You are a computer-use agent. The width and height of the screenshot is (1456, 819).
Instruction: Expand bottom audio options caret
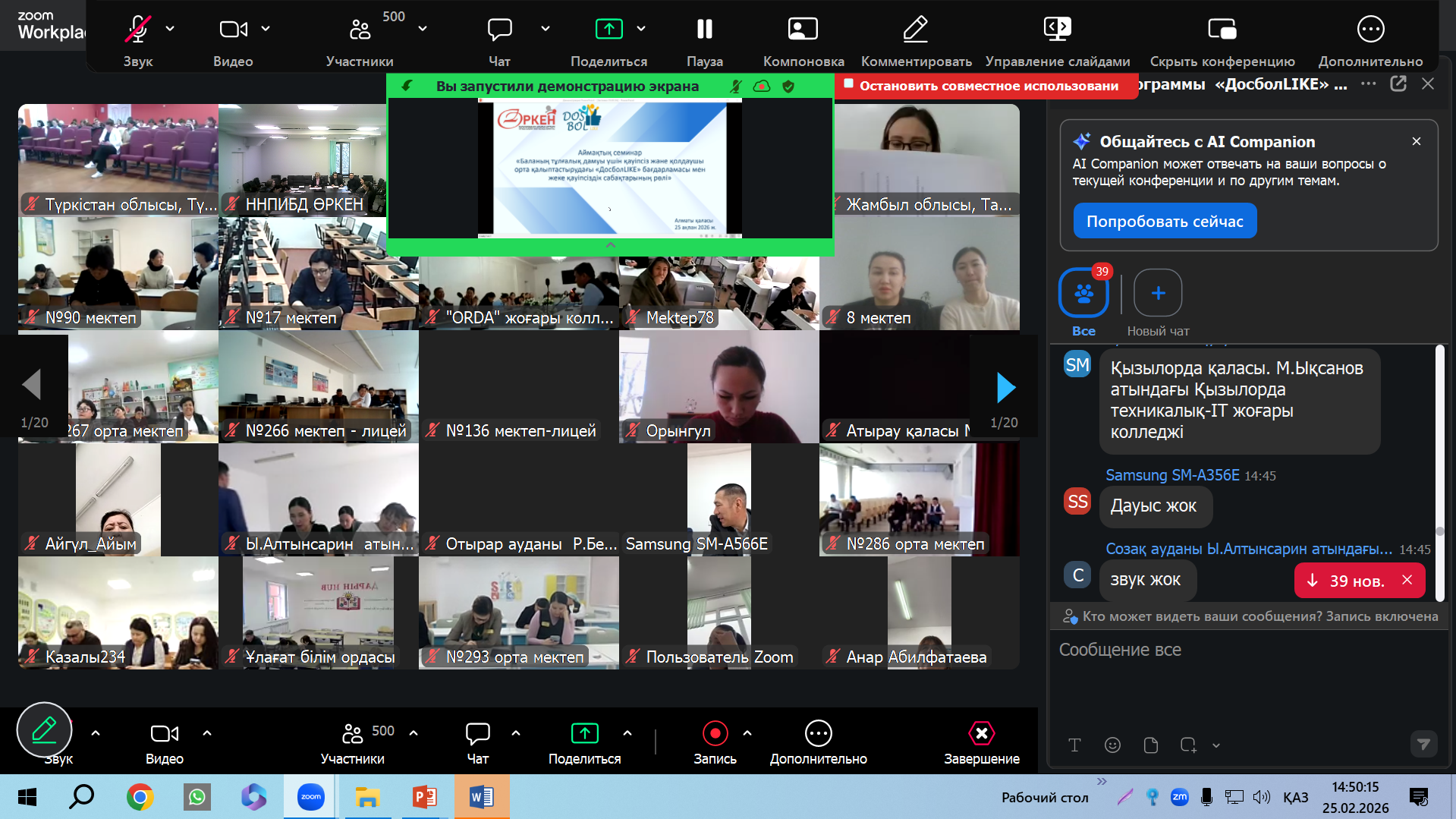pos(96,733)
